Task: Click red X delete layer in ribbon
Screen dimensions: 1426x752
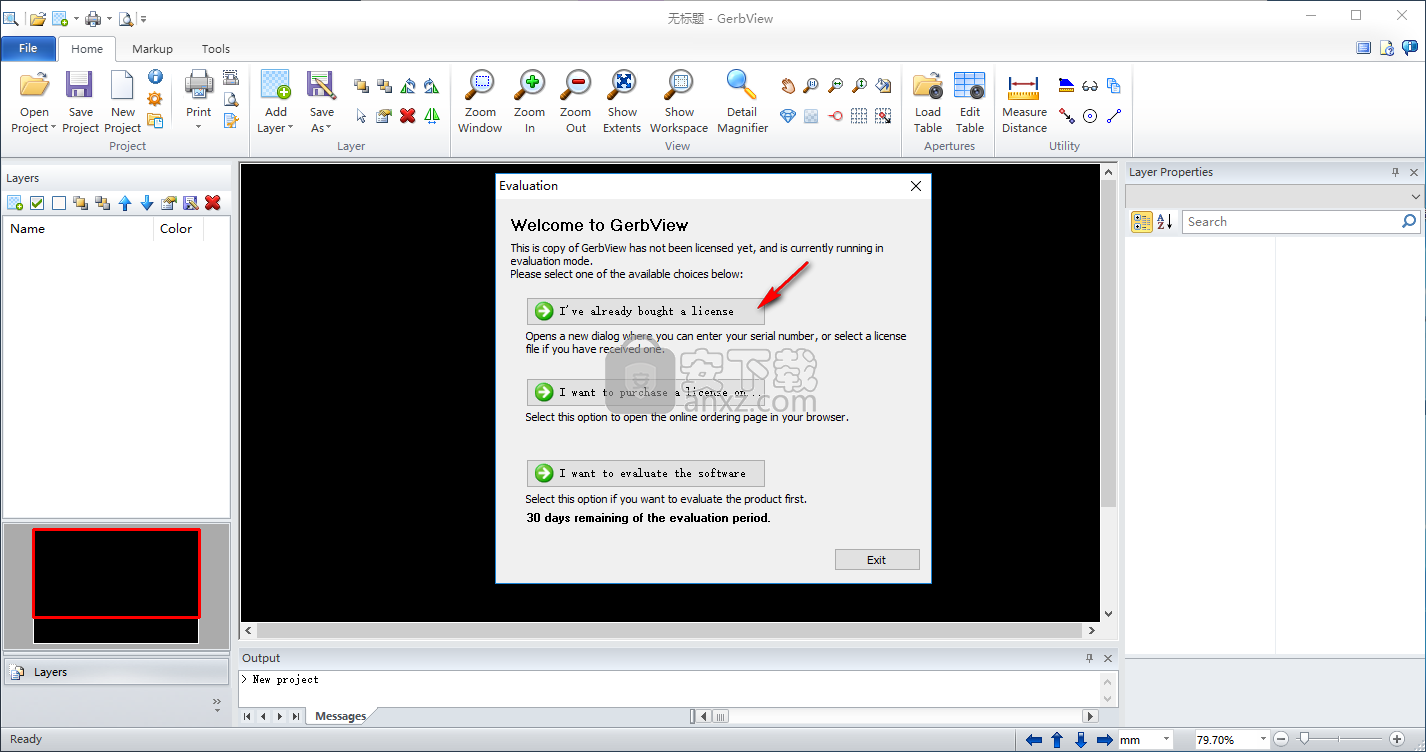Action: click(407, 116)
